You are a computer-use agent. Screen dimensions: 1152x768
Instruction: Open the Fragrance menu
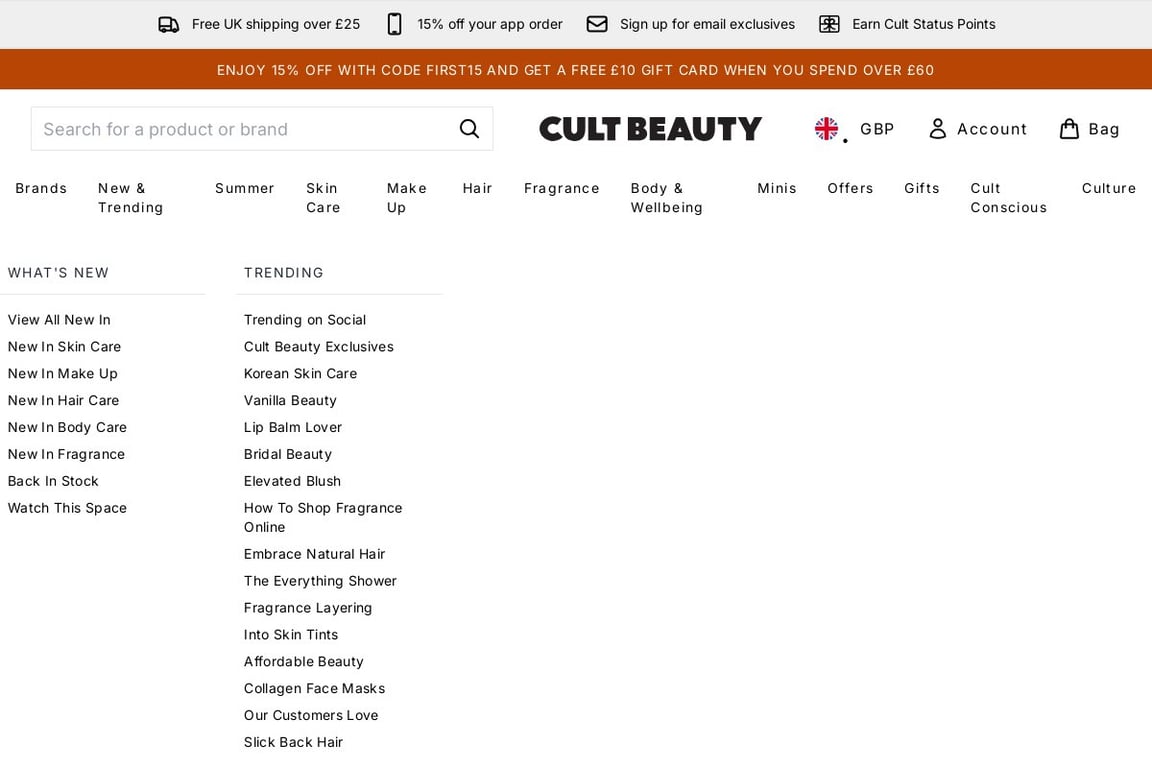tap(562, 188)
